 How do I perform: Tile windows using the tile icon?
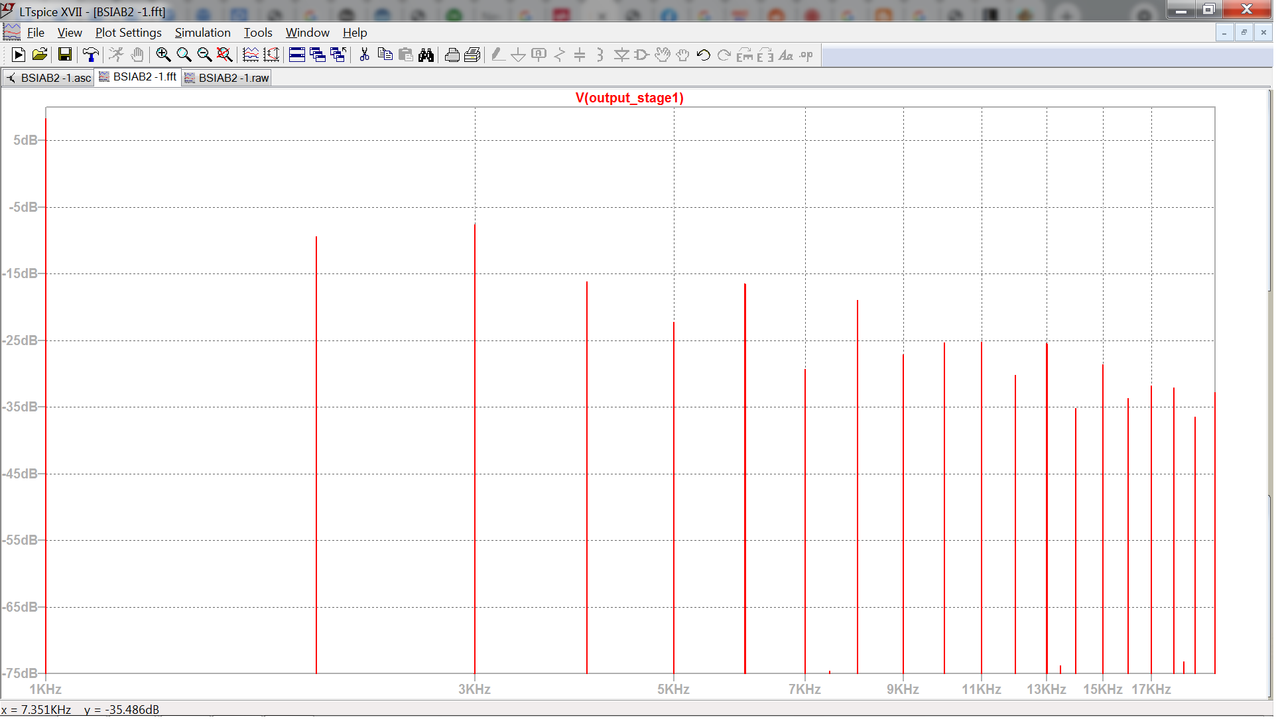tap(297, 55)
